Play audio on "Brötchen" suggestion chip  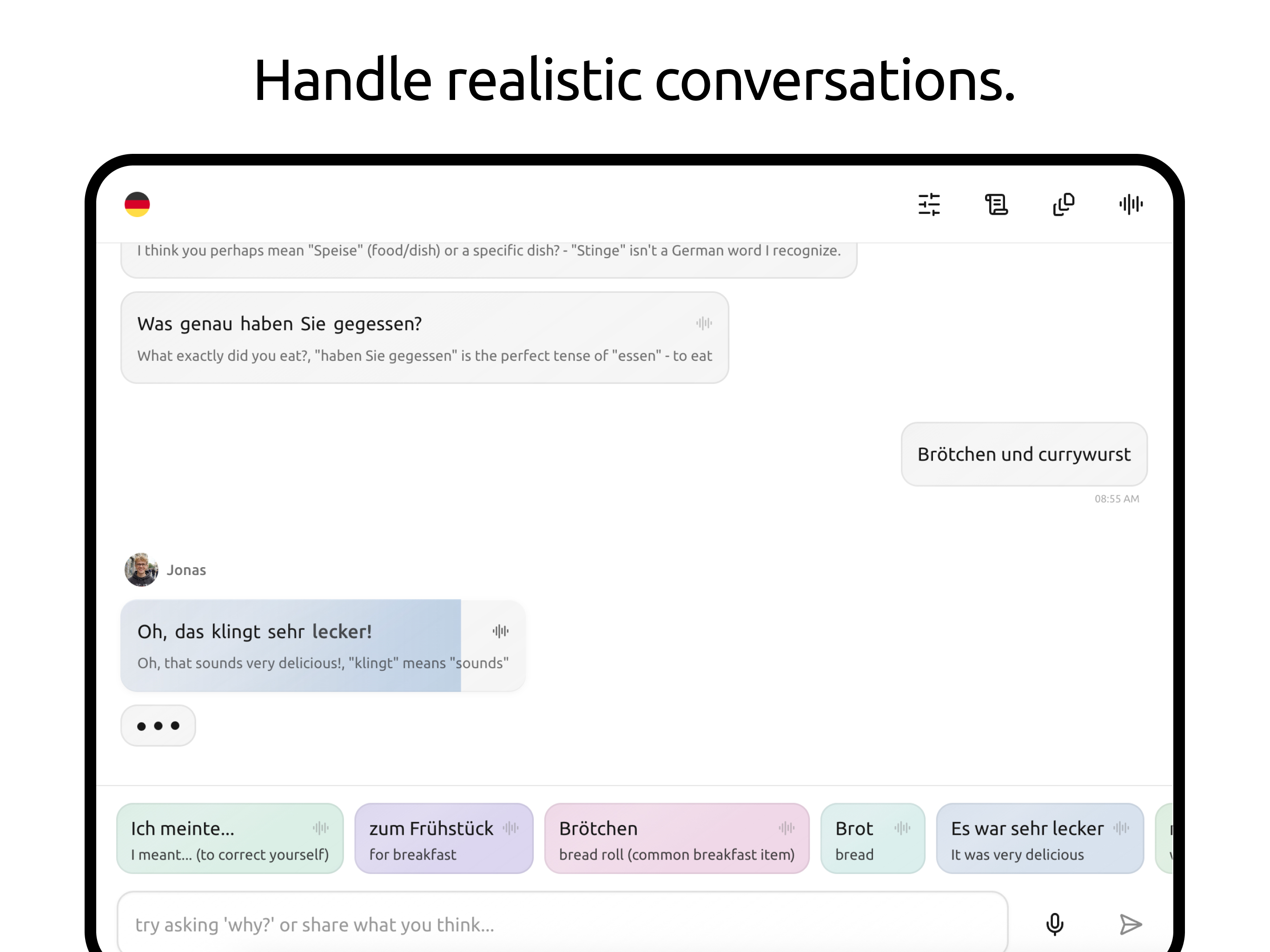click(x=787, y=828)
